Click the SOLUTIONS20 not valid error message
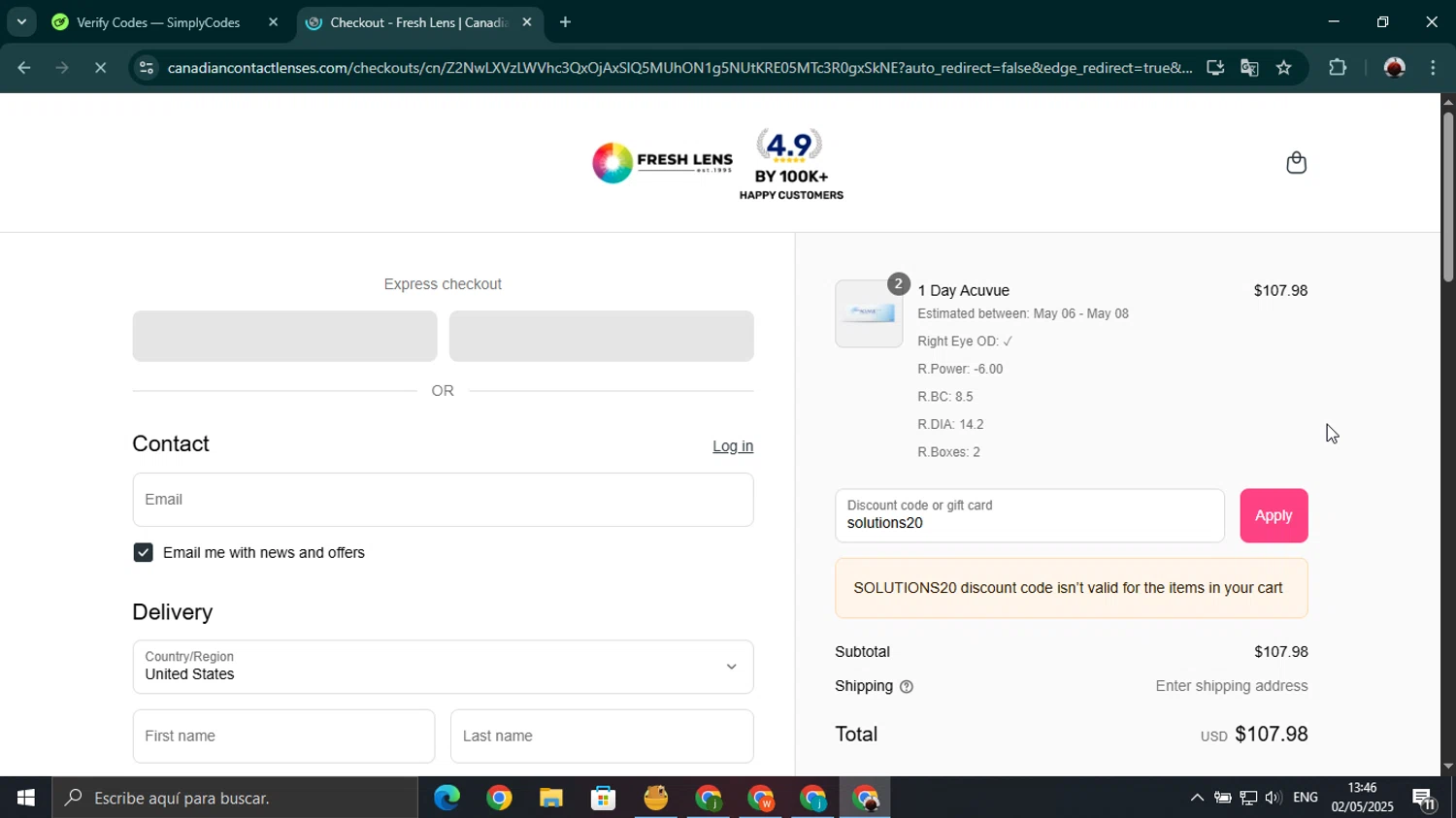The image size is (1456, 818). coord(1071,588)
